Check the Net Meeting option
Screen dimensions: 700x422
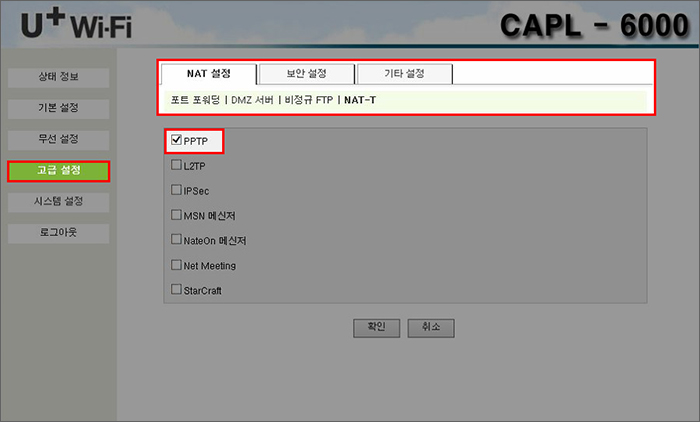(x=177, y=265)
